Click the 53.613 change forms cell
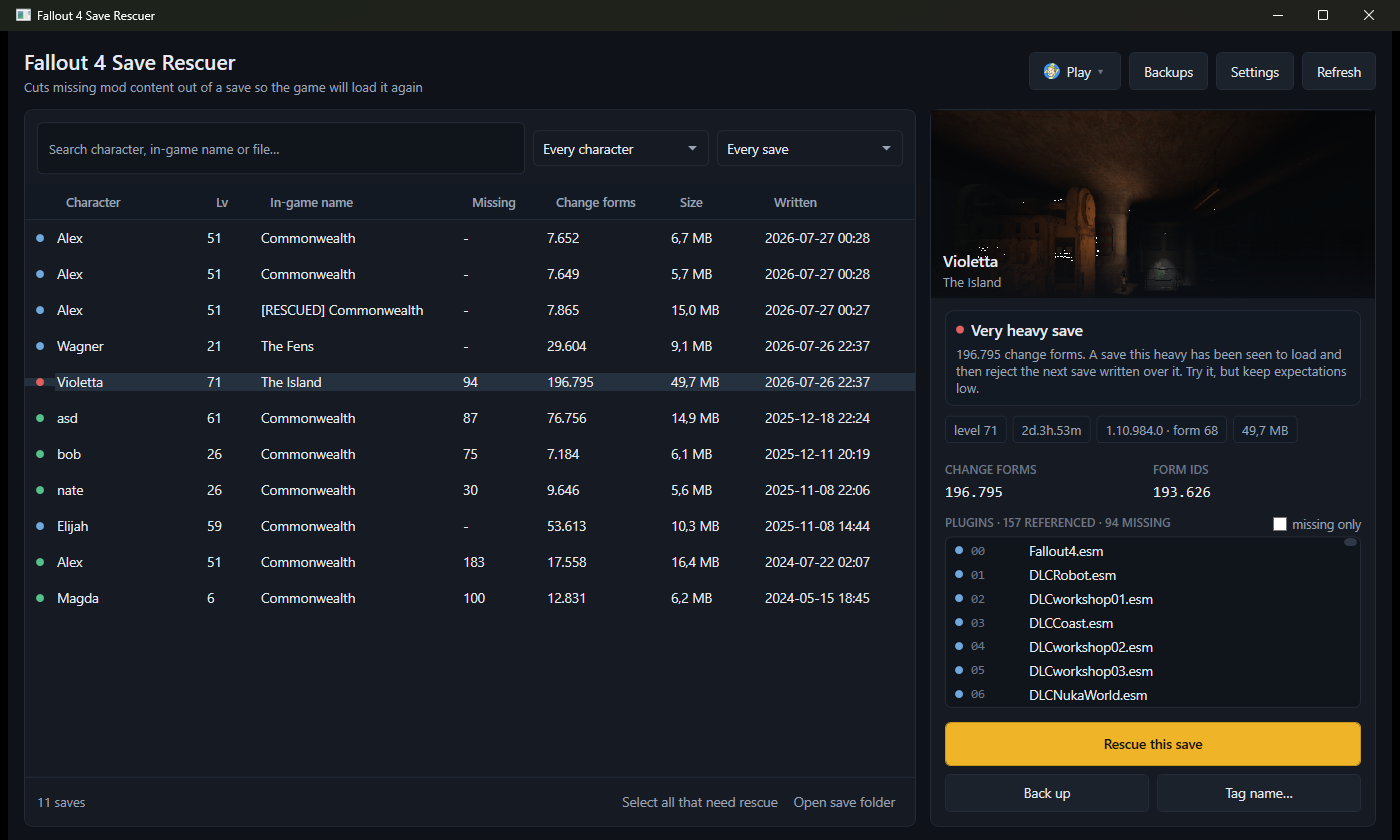Screen dimensions: 1400x840 coord(567,526)
